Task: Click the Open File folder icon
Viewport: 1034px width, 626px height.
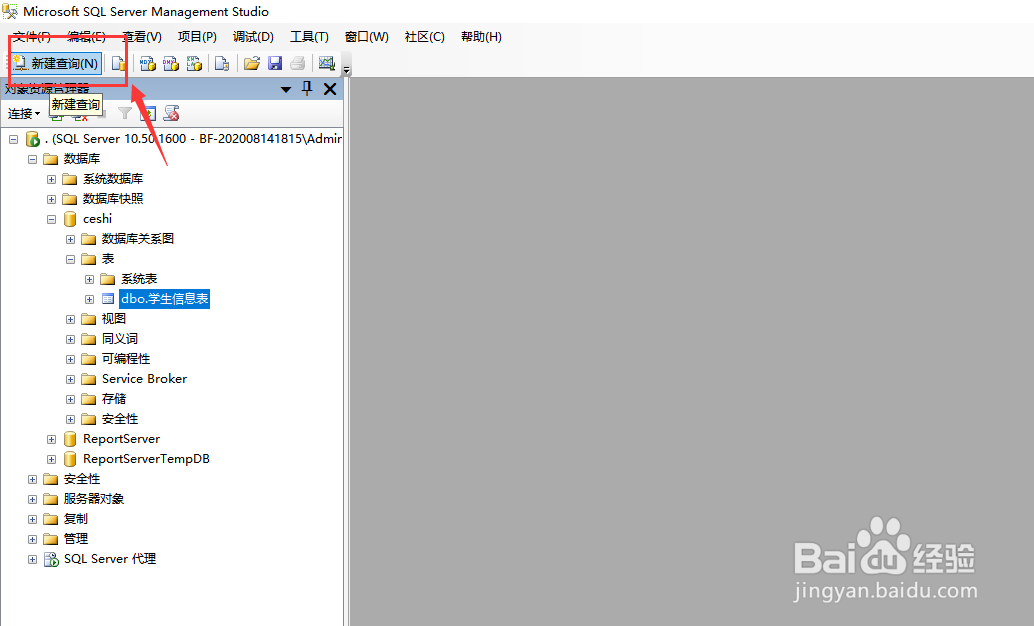Action: (x=251, y=63)
